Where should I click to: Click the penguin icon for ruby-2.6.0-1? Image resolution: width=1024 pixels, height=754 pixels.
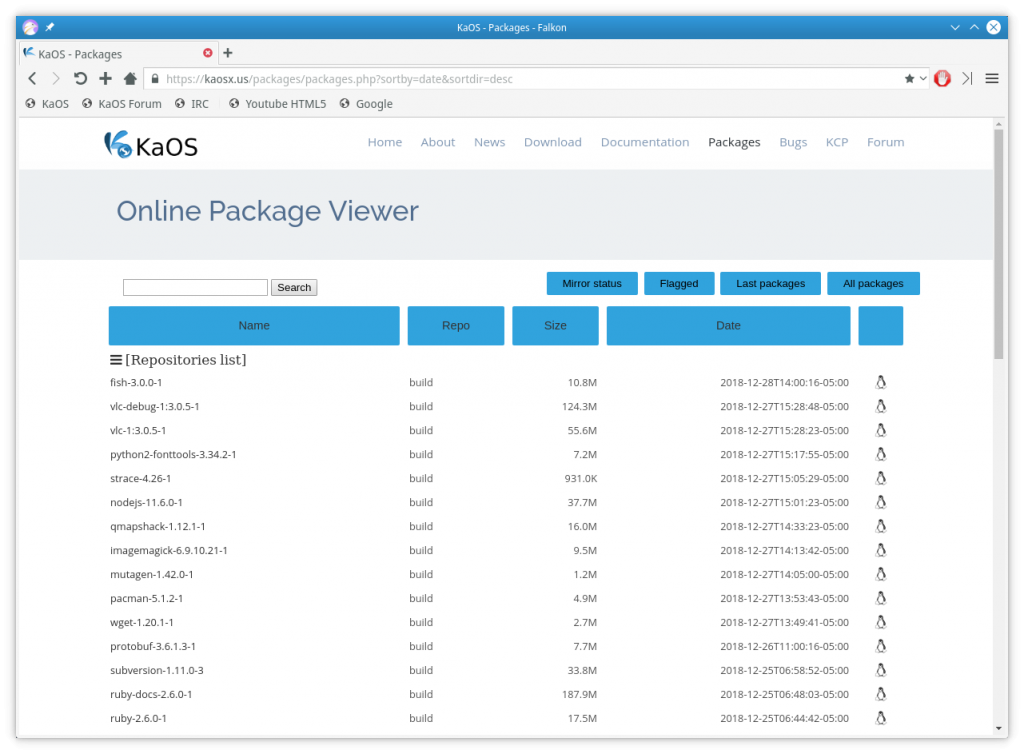coord(880,718)
